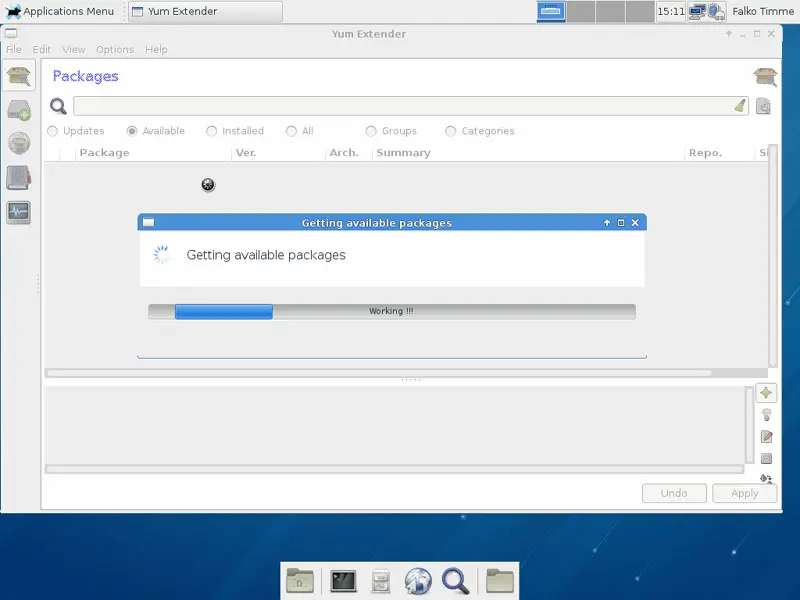The image size is (800, 600).
Task: Show package description star icon
Action: (x=766, y=393)
